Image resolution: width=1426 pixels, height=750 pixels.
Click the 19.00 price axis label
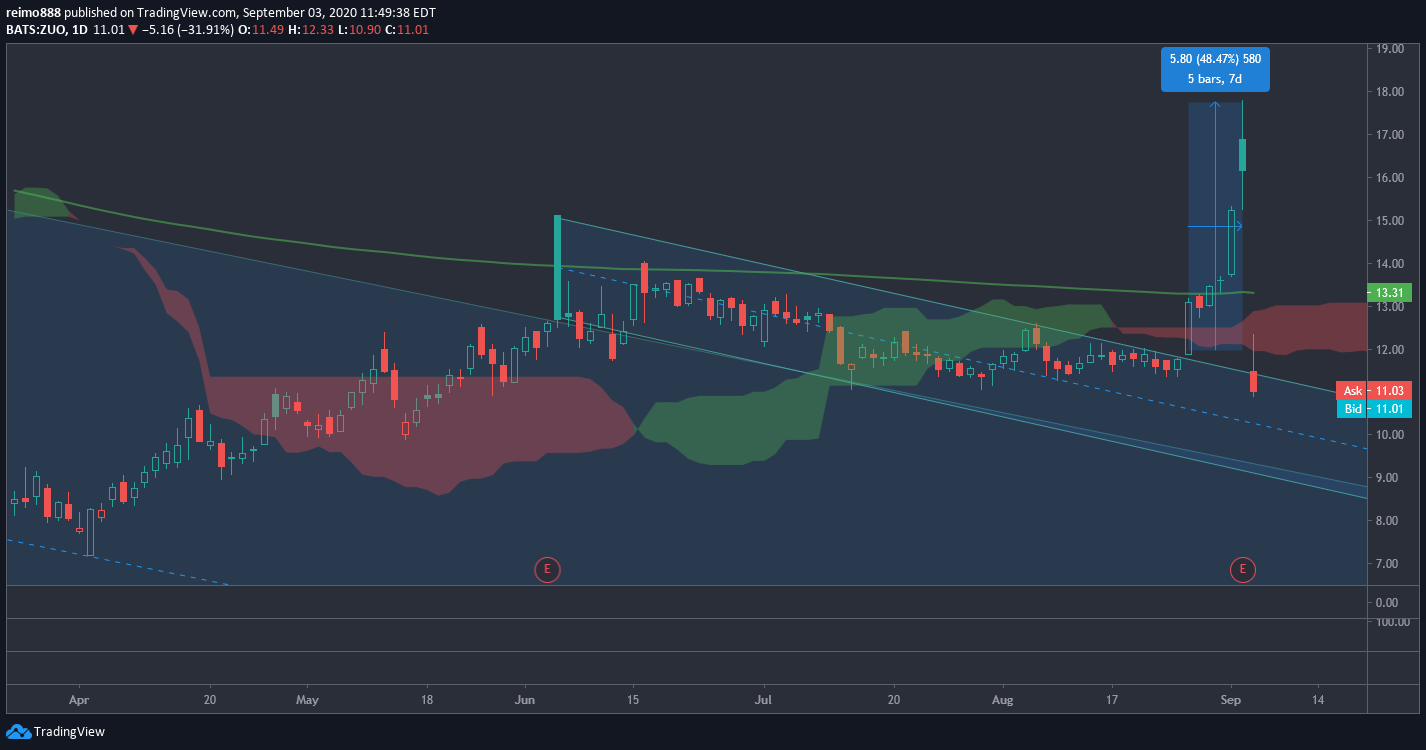click(1391, 48)
